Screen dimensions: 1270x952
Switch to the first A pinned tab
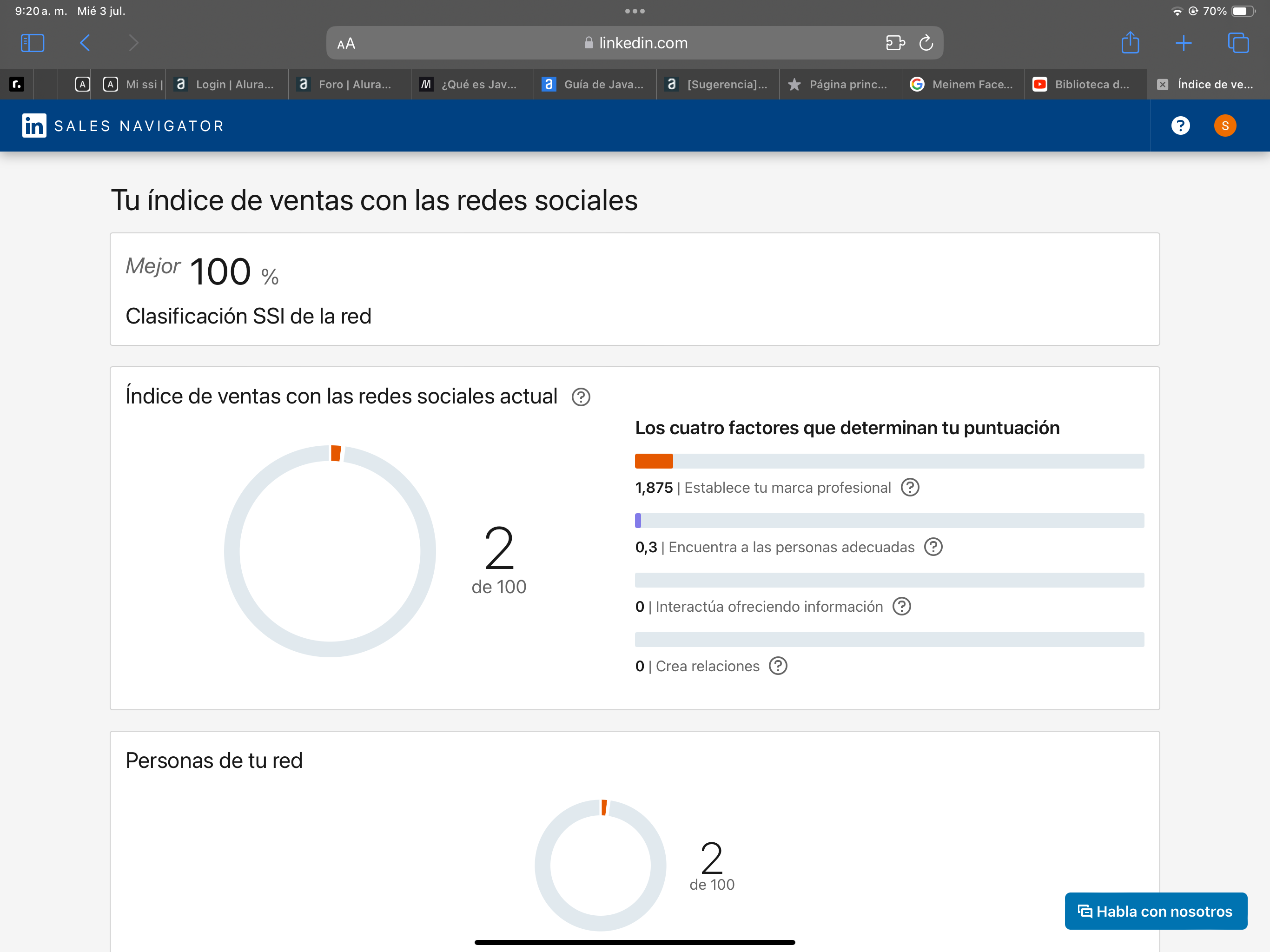tap(83, 85)
